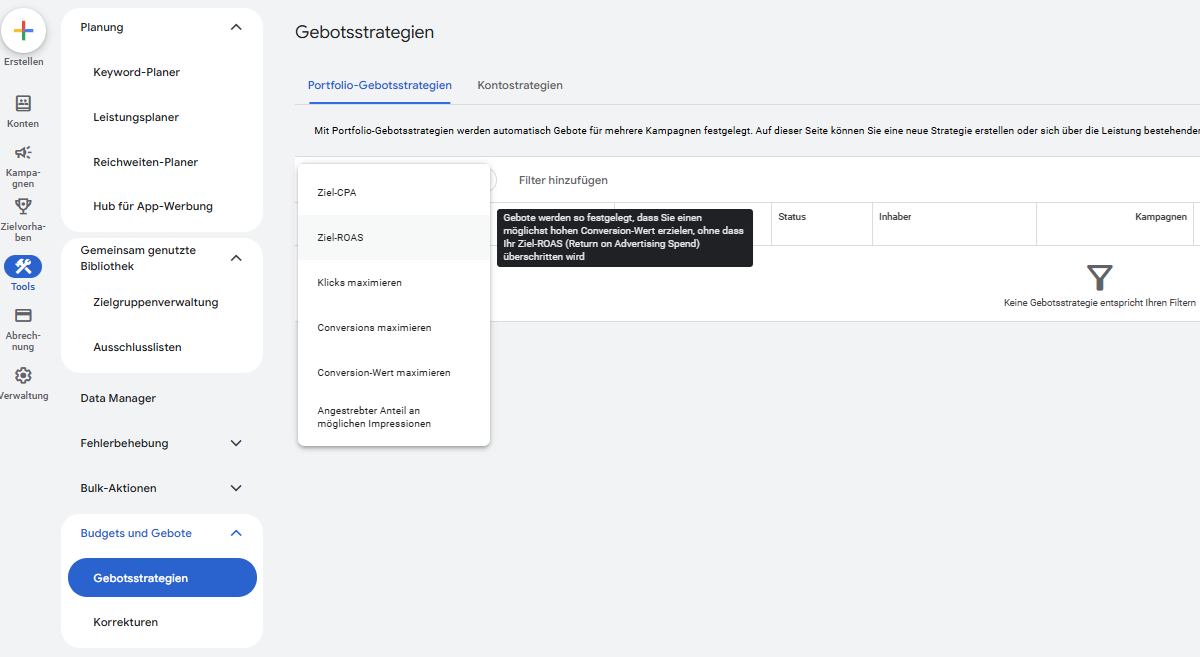This screenshot has width=1200, height=657.
Task: Collapse Gemeinsam genutzte Bibliothek section
Action: tap(236, 258)
